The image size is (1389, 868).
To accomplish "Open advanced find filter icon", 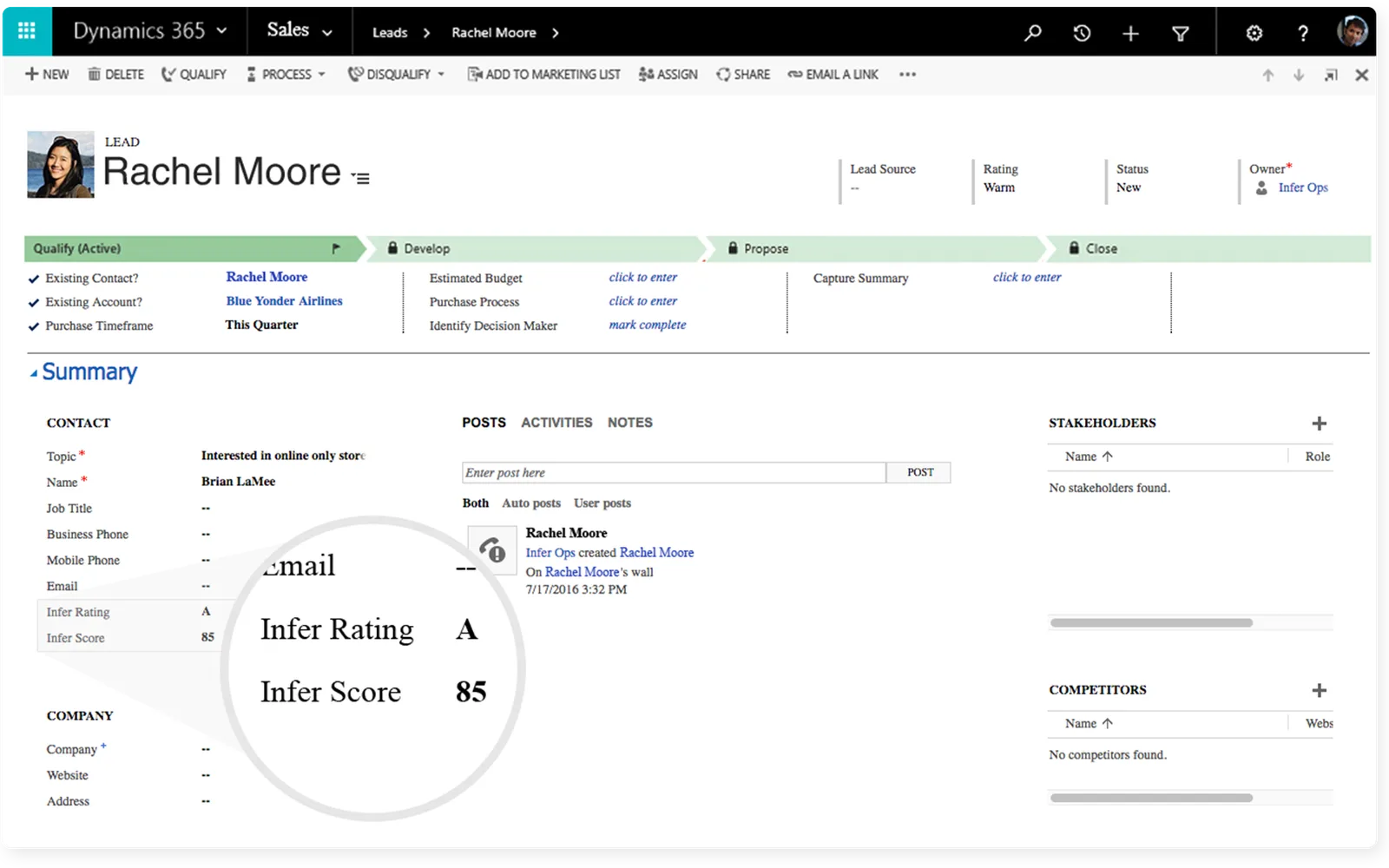I will pyautogui.click(x=1181, y=33).
